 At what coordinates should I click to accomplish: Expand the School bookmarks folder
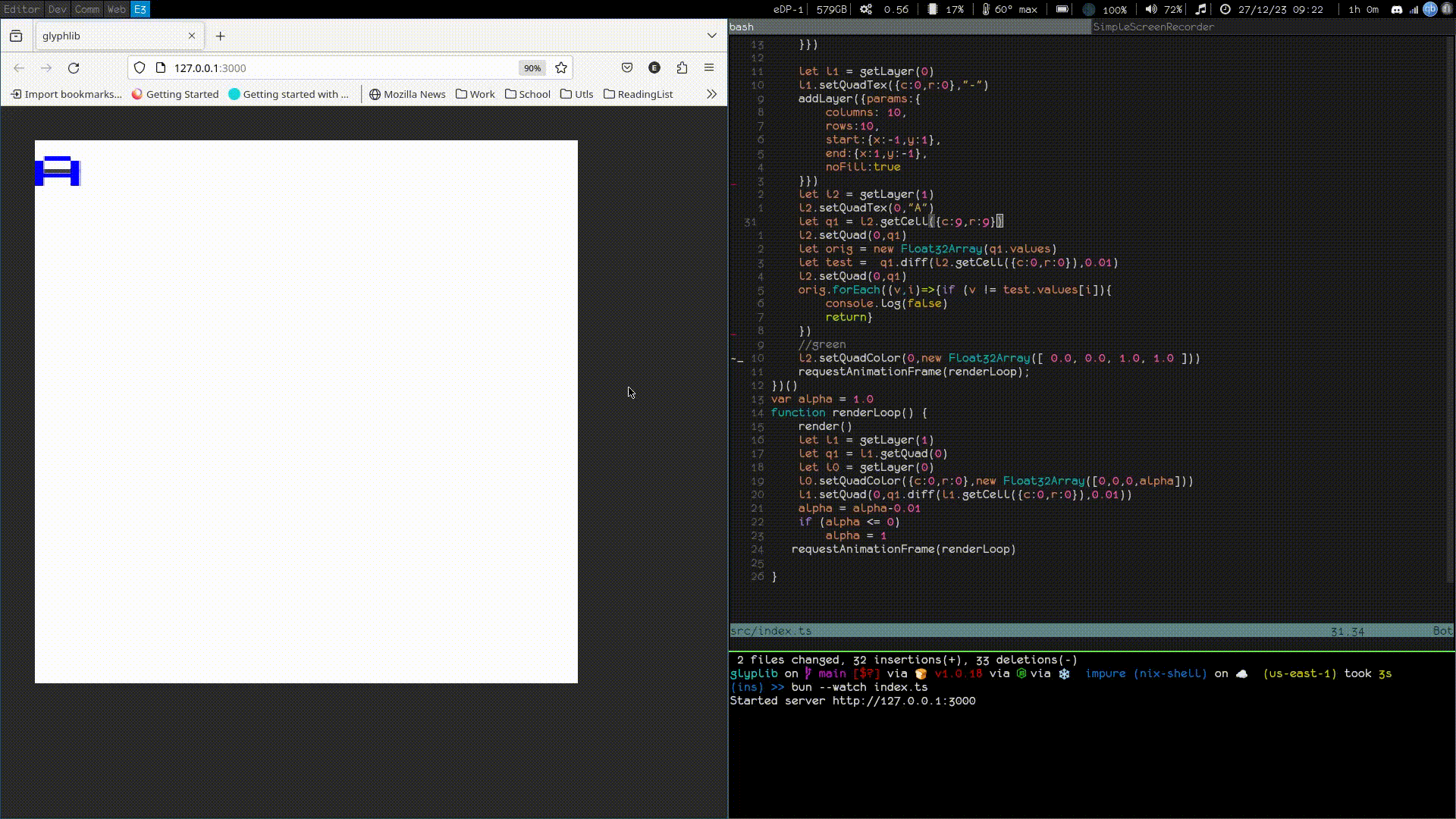(528, 94)
